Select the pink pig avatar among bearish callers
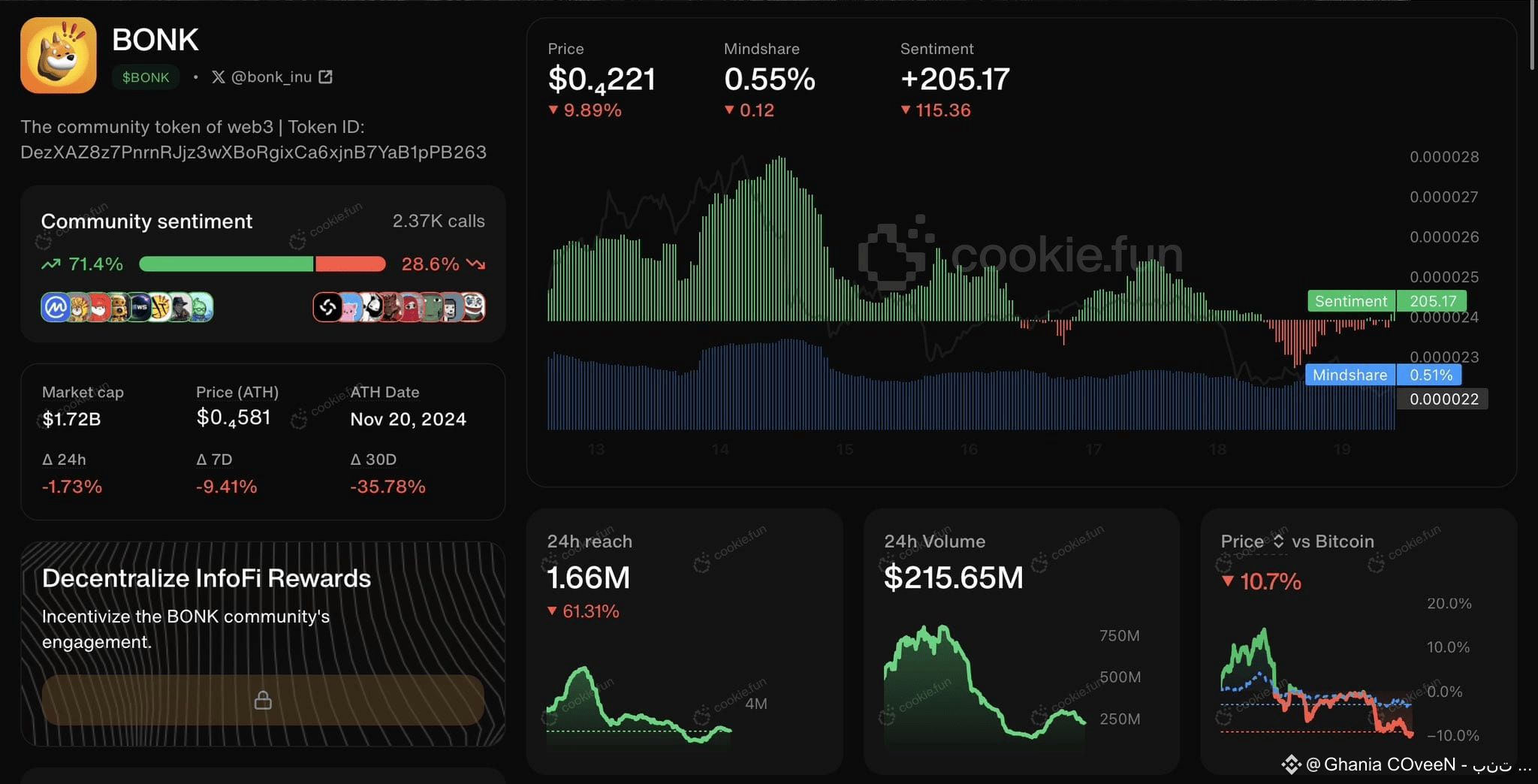This screenshot has width=1538, height=784. 351,306
